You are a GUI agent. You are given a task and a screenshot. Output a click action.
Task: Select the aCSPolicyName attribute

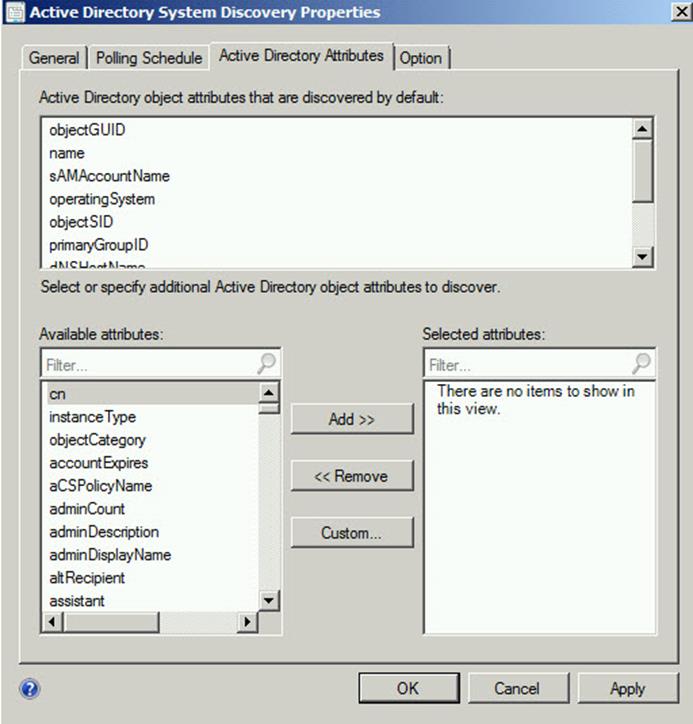(101, 486)
